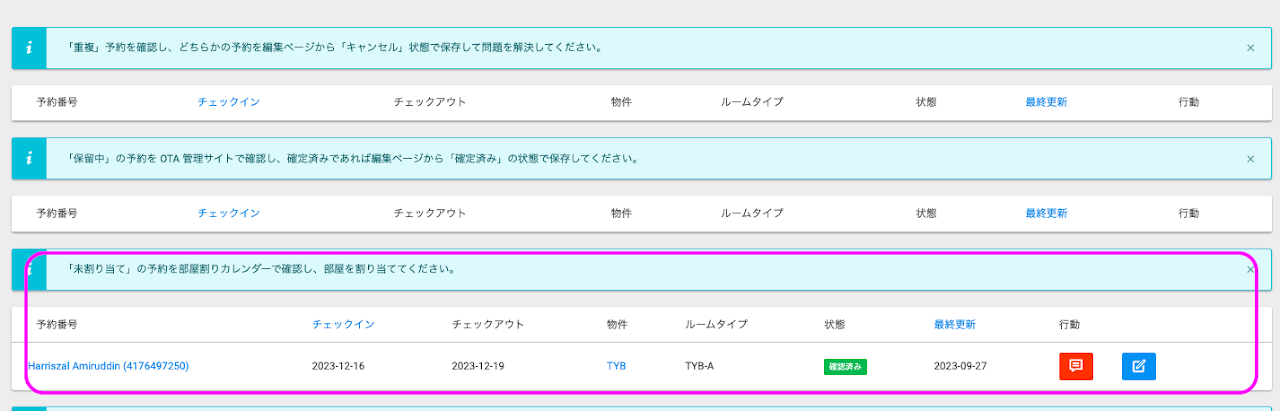This screenshot has width=1280, height=411.
Task: Click the 2023-12-16 check-in date cell
Action: pyautogui.click(x=338, y=366)
